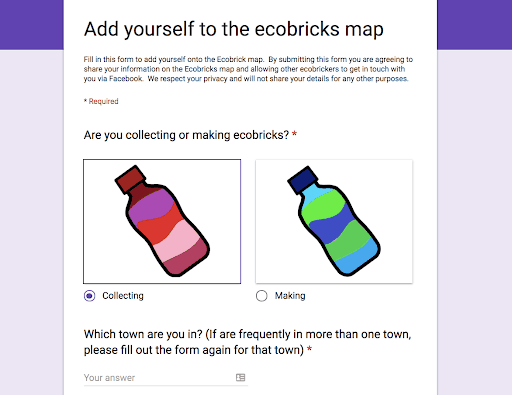Click the purple stripe on the red bottle
Screen dimensions: 512x395
150,205
